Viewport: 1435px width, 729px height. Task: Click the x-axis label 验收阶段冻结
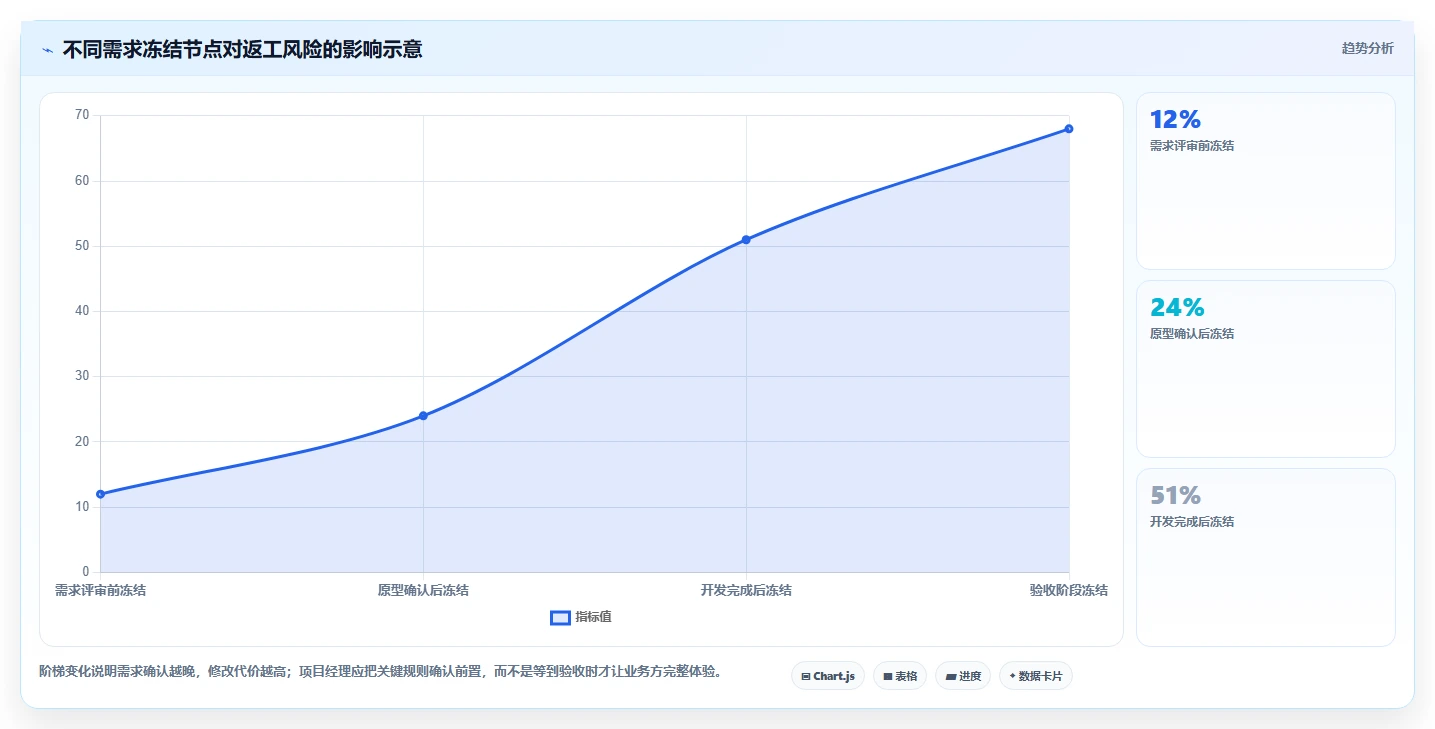[1069, 591]
